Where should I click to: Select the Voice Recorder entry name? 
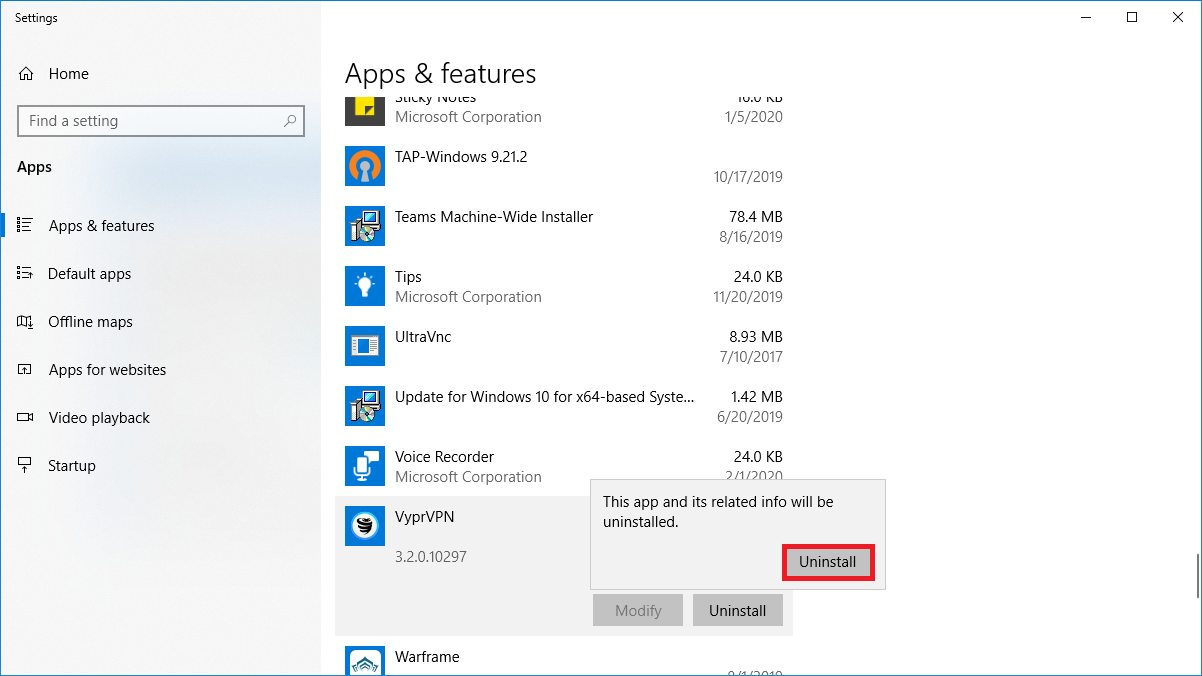tap(445, 457)
